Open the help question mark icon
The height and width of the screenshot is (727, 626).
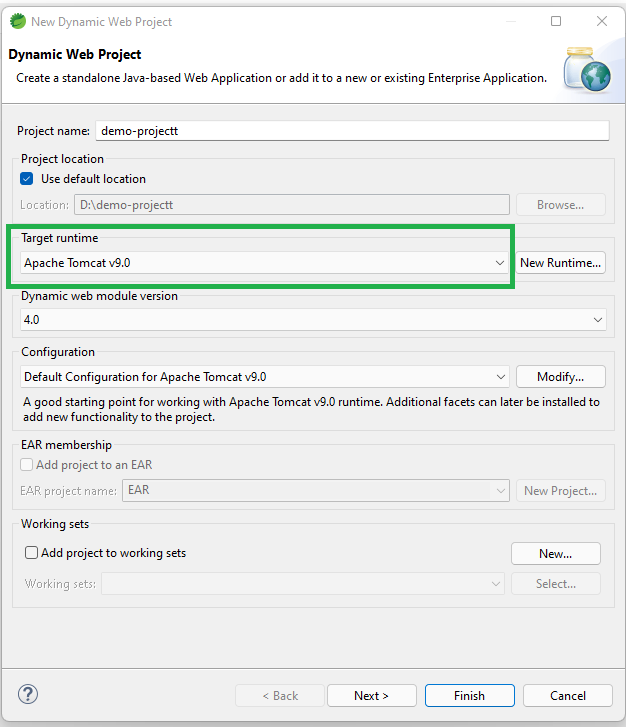pyautogui.click(x=28, y=694)
